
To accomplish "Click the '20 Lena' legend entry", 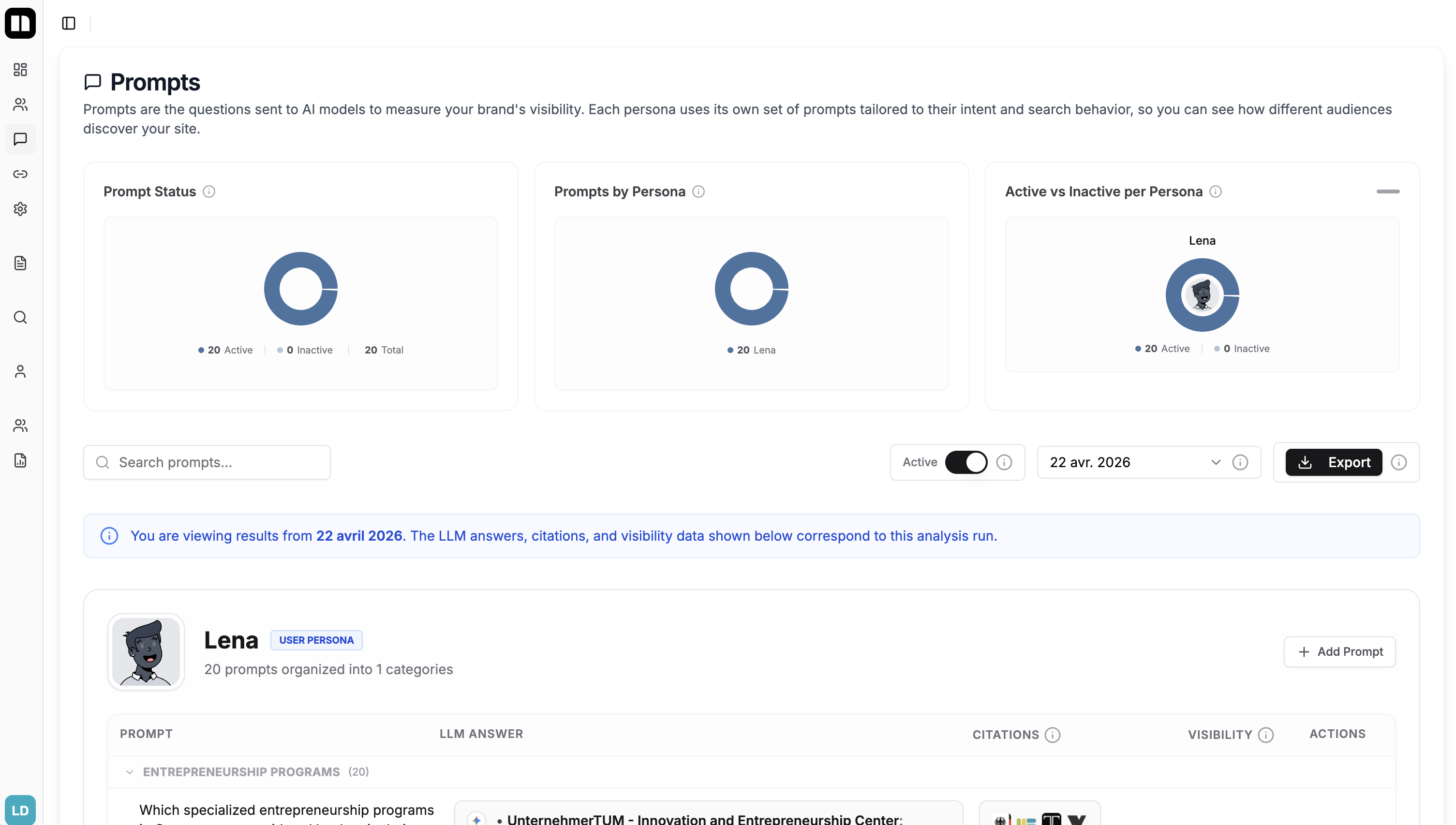I will pyautogui.click(x=752, y=350).
